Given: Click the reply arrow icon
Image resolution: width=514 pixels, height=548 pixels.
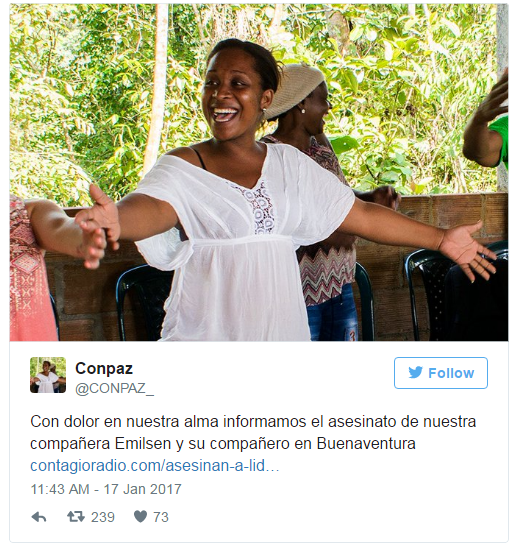Looking at the screenshot, I should point(39,517).
